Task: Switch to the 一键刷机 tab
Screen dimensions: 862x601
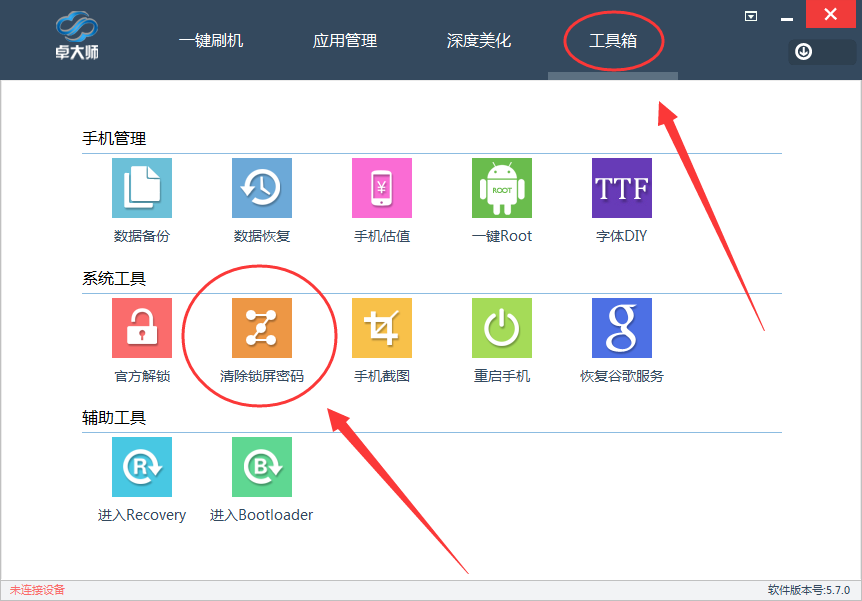Action: (x=211, y=42)
